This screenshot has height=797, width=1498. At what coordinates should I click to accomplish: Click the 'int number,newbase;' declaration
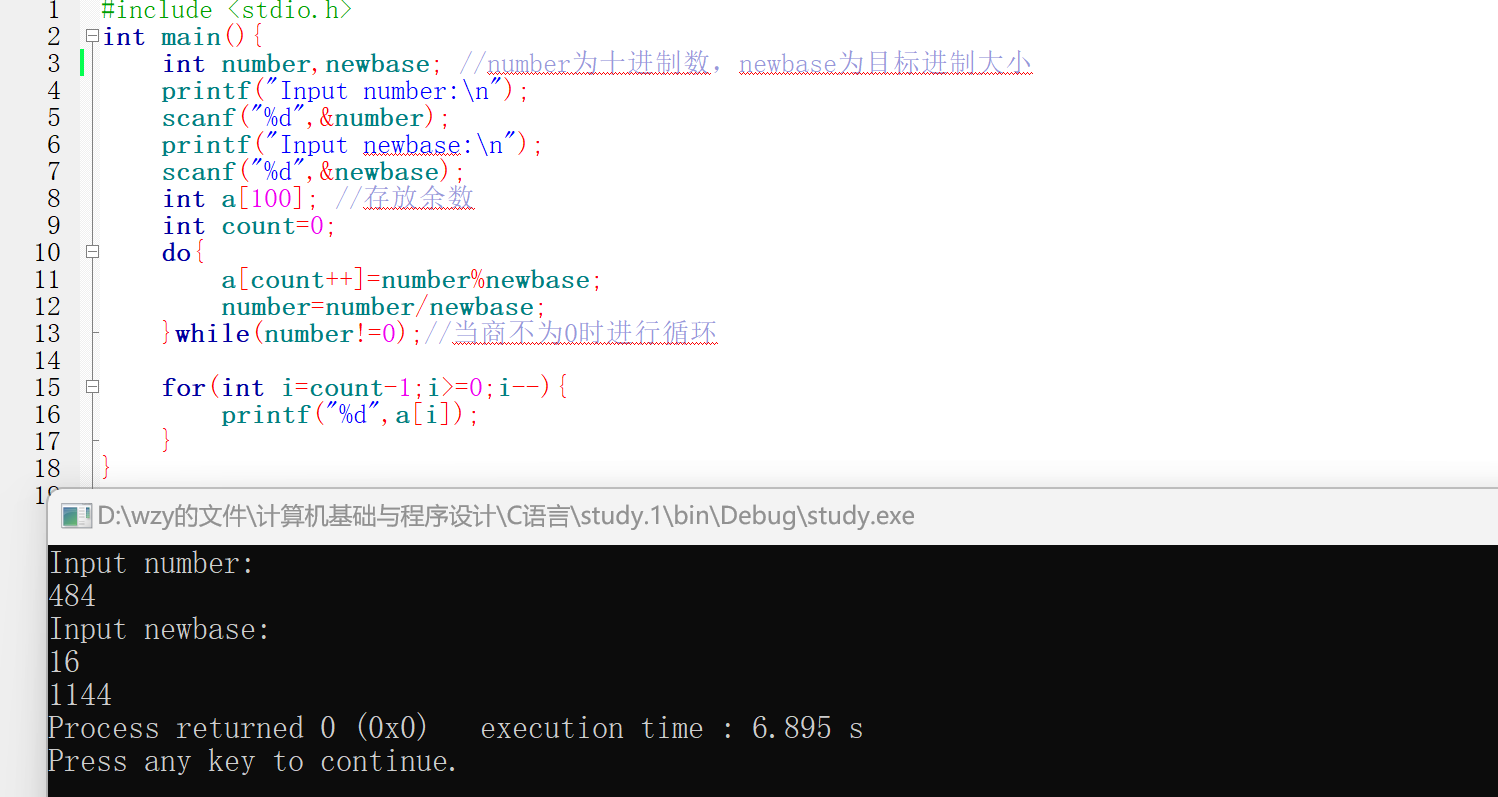click(x=302, y=65)
